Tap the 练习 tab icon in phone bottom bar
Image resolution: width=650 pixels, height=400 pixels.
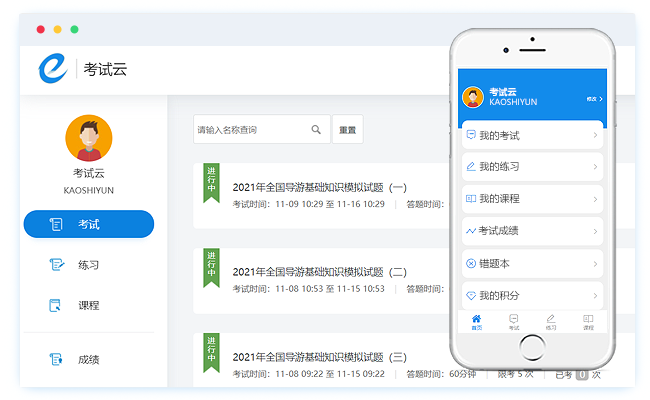pos(551,321)
